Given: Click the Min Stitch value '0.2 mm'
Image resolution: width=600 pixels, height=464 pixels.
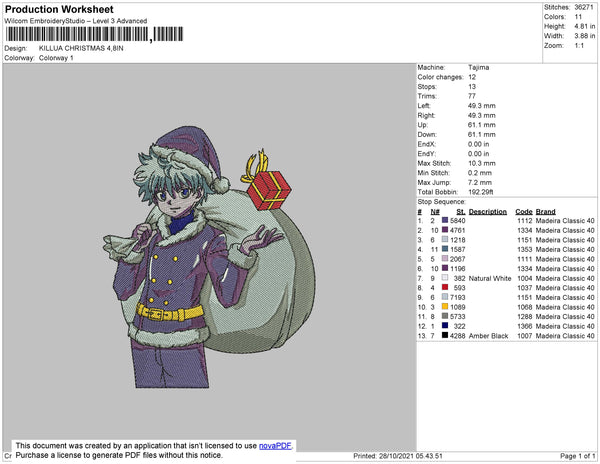Looking at the screenshot, I should point(480,173).
